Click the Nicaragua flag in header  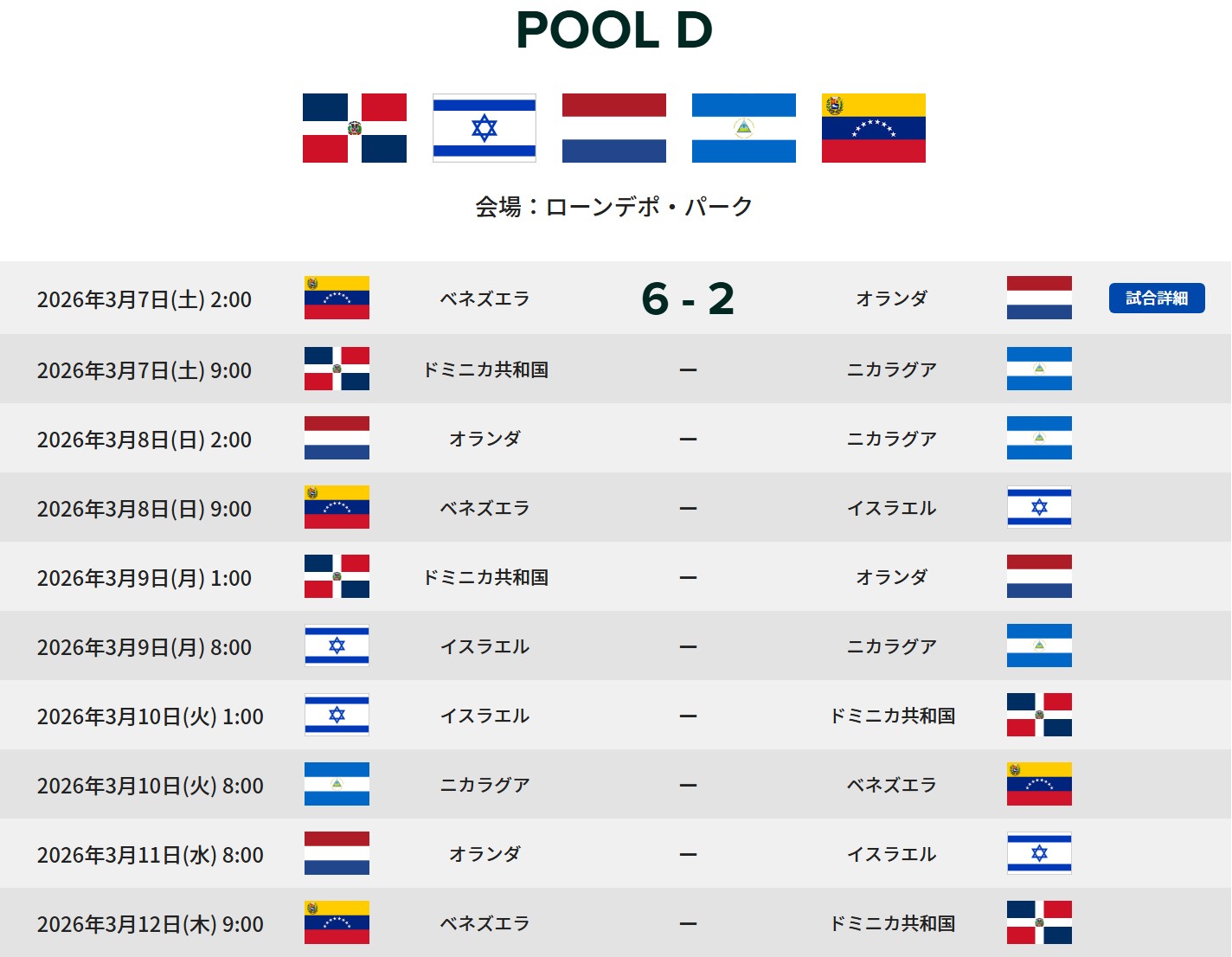coord(744,128)
